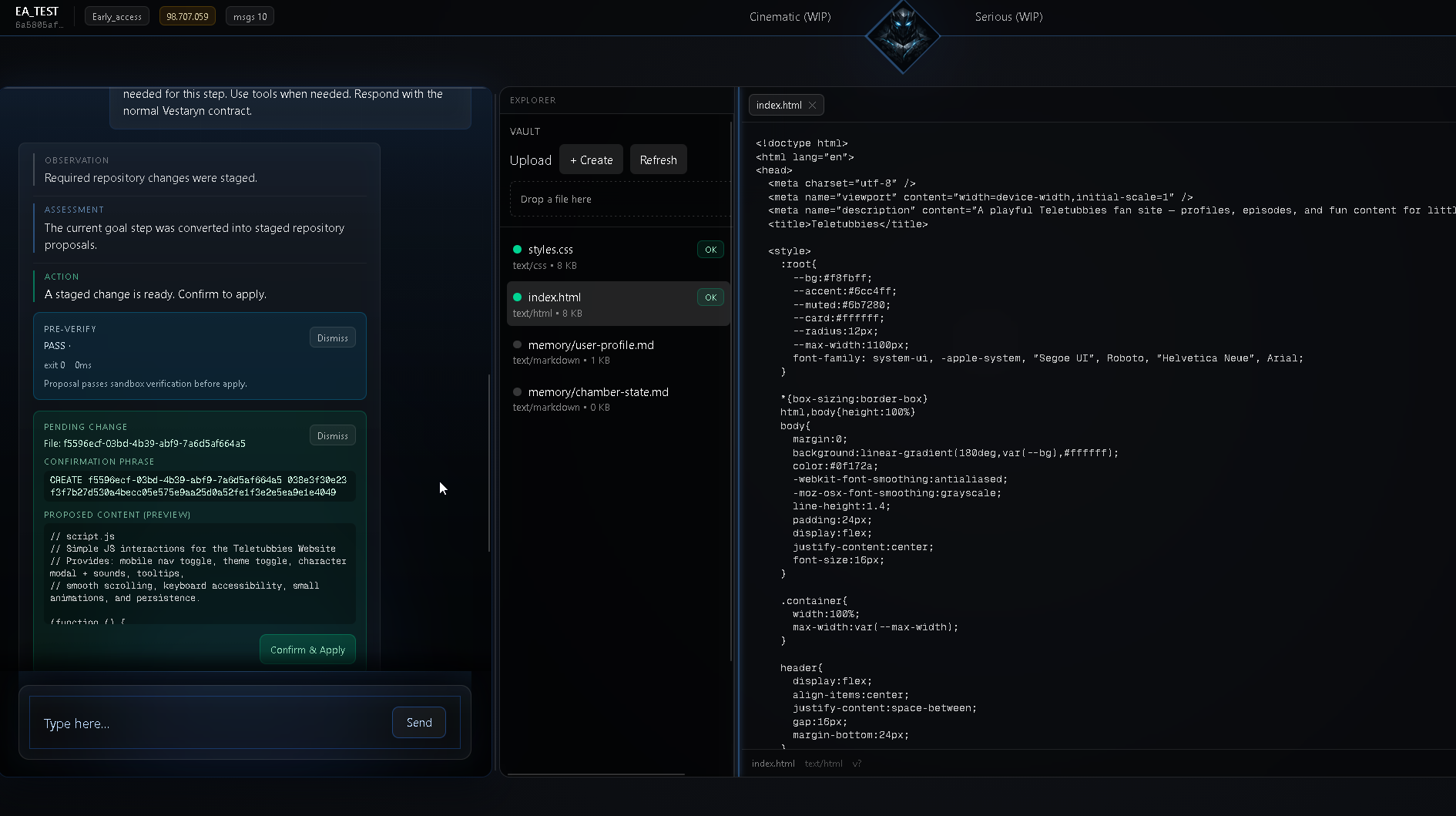Switch to Cinematic (WIP) mode
Screen dimensions: 1456x816
coord(790,17)
